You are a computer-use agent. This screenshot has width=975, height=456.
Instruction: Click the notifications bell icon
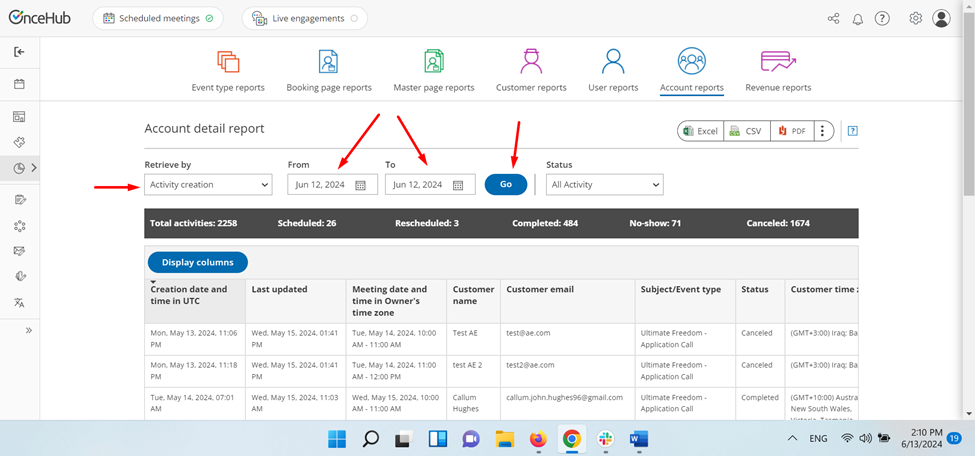[857, 19]
